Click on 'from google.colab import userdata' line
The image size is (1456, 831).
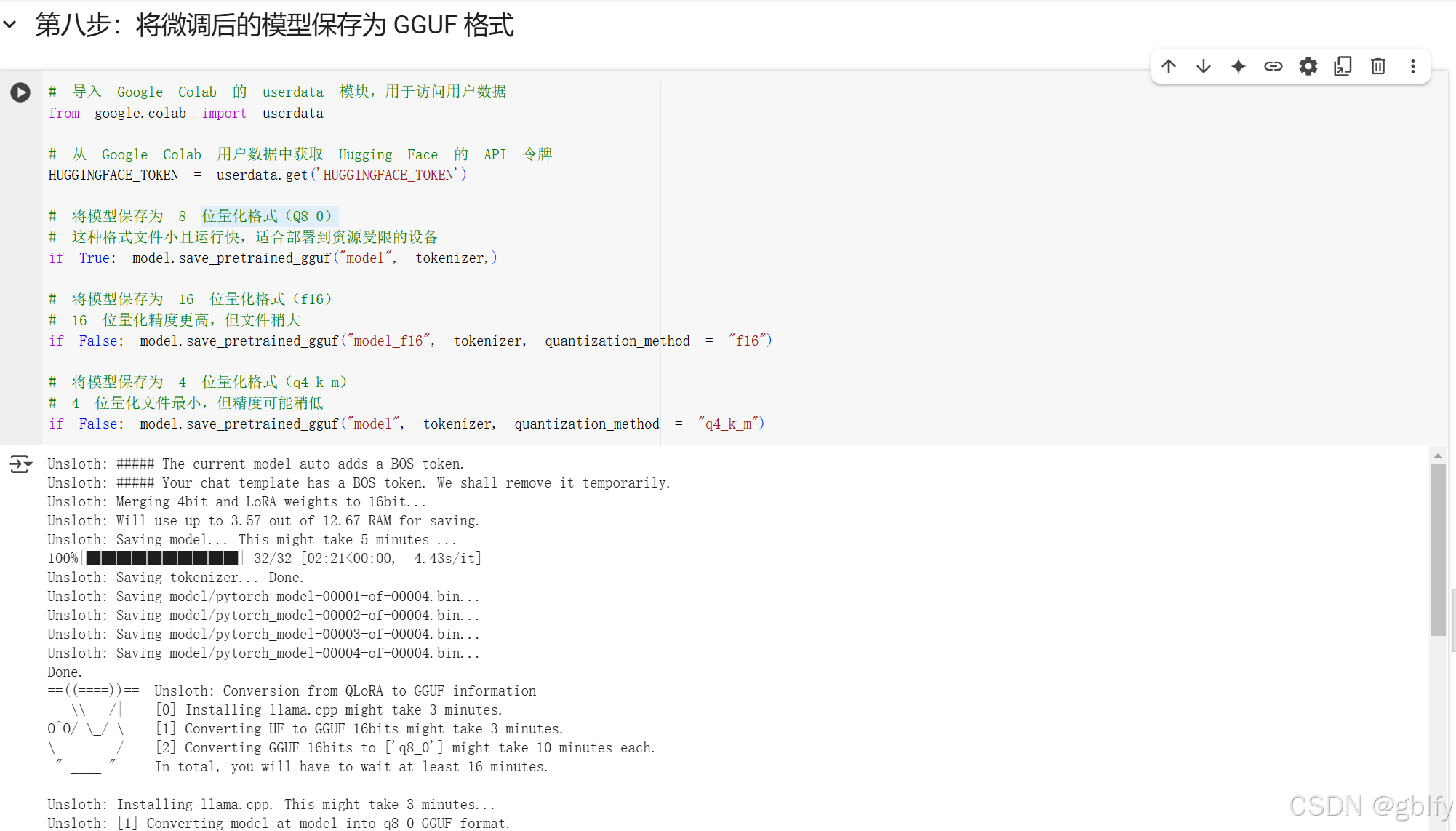point(185,114)
